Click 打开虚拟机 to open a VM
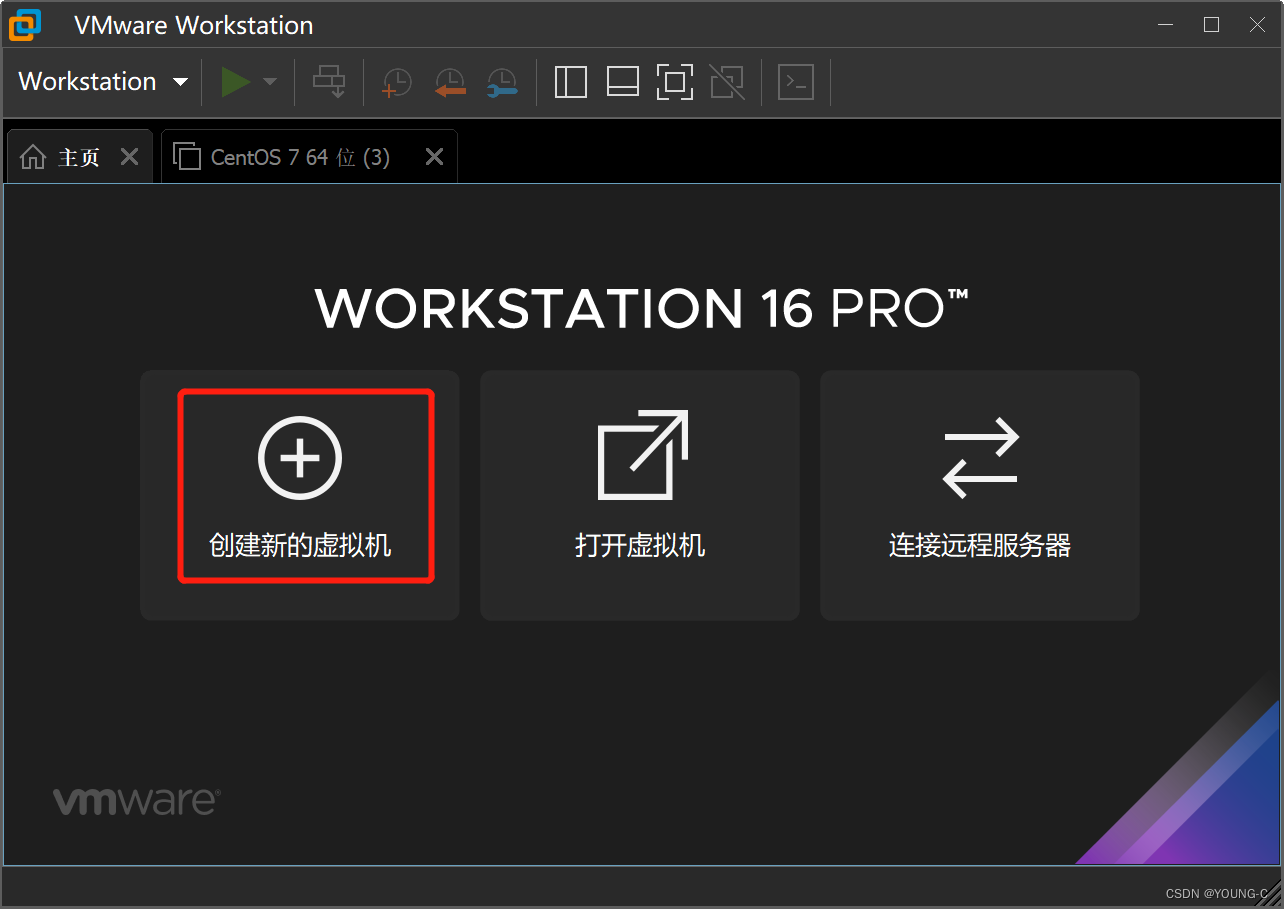1284x909 pixels. (639, 495)
